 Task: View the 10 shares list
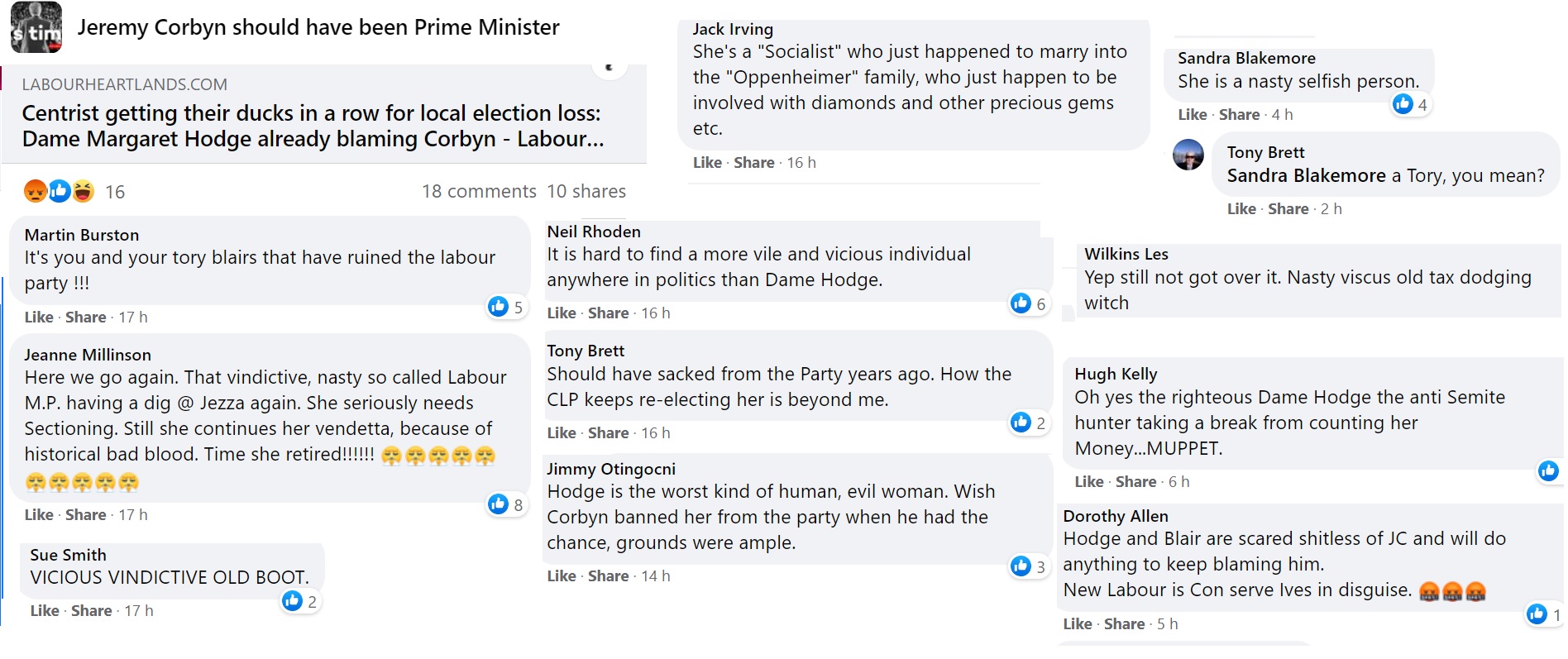coord(586,192)
